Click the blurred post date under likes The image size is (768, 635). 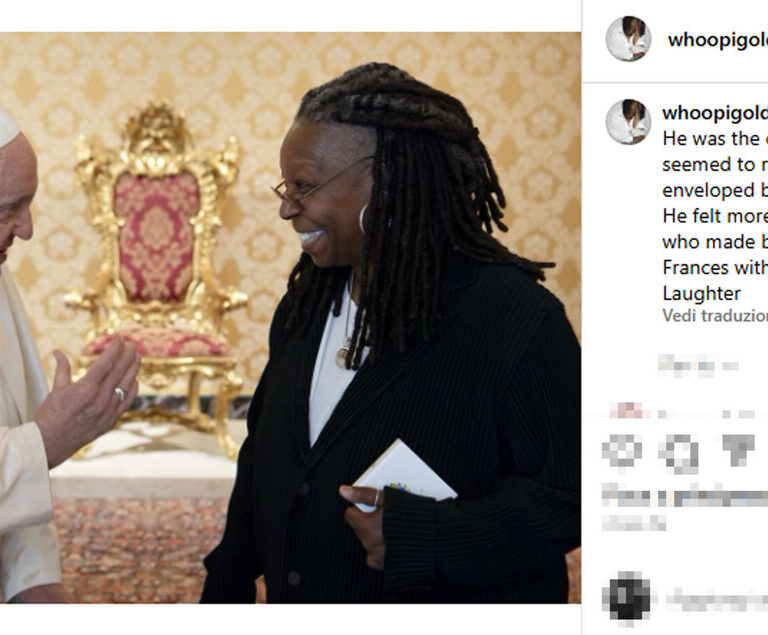click(x=634, y=523)
